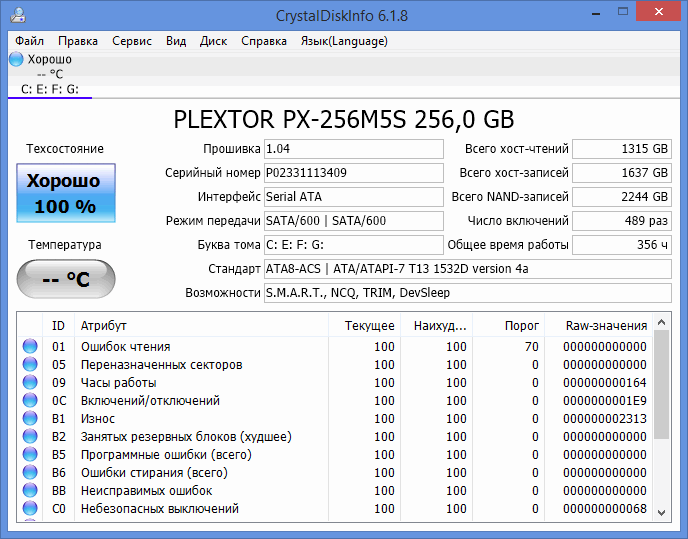Screen dimensions: 688x539
Task: Select the Включений/отключений attribute row
Action: pyautogui.click(x=335, y=400)
